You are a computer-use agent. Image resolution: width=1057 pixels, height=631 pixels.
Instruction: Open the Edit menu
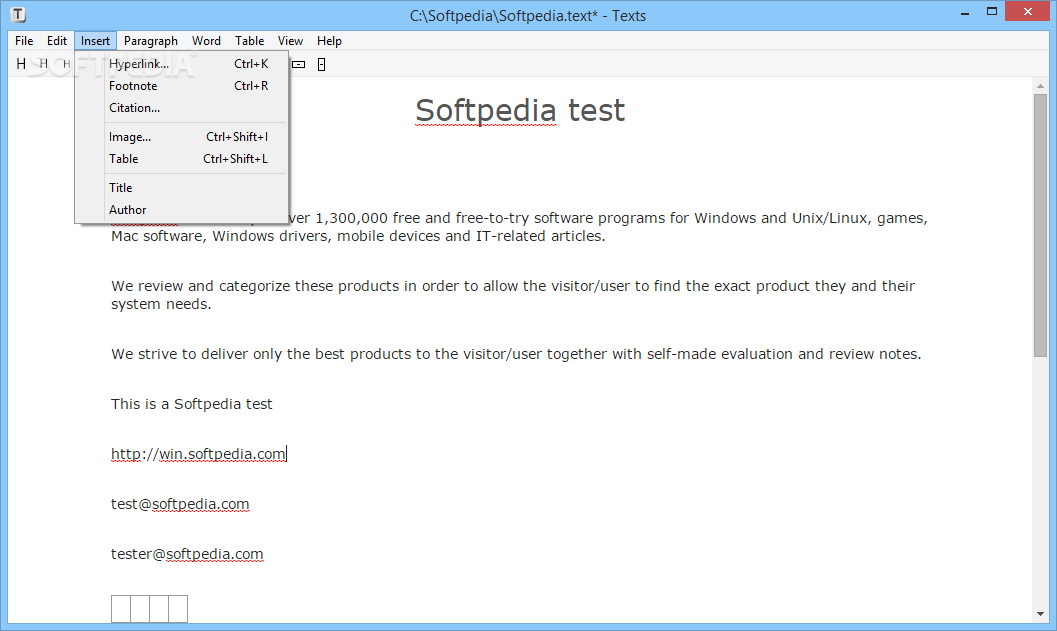pos(57,40)
